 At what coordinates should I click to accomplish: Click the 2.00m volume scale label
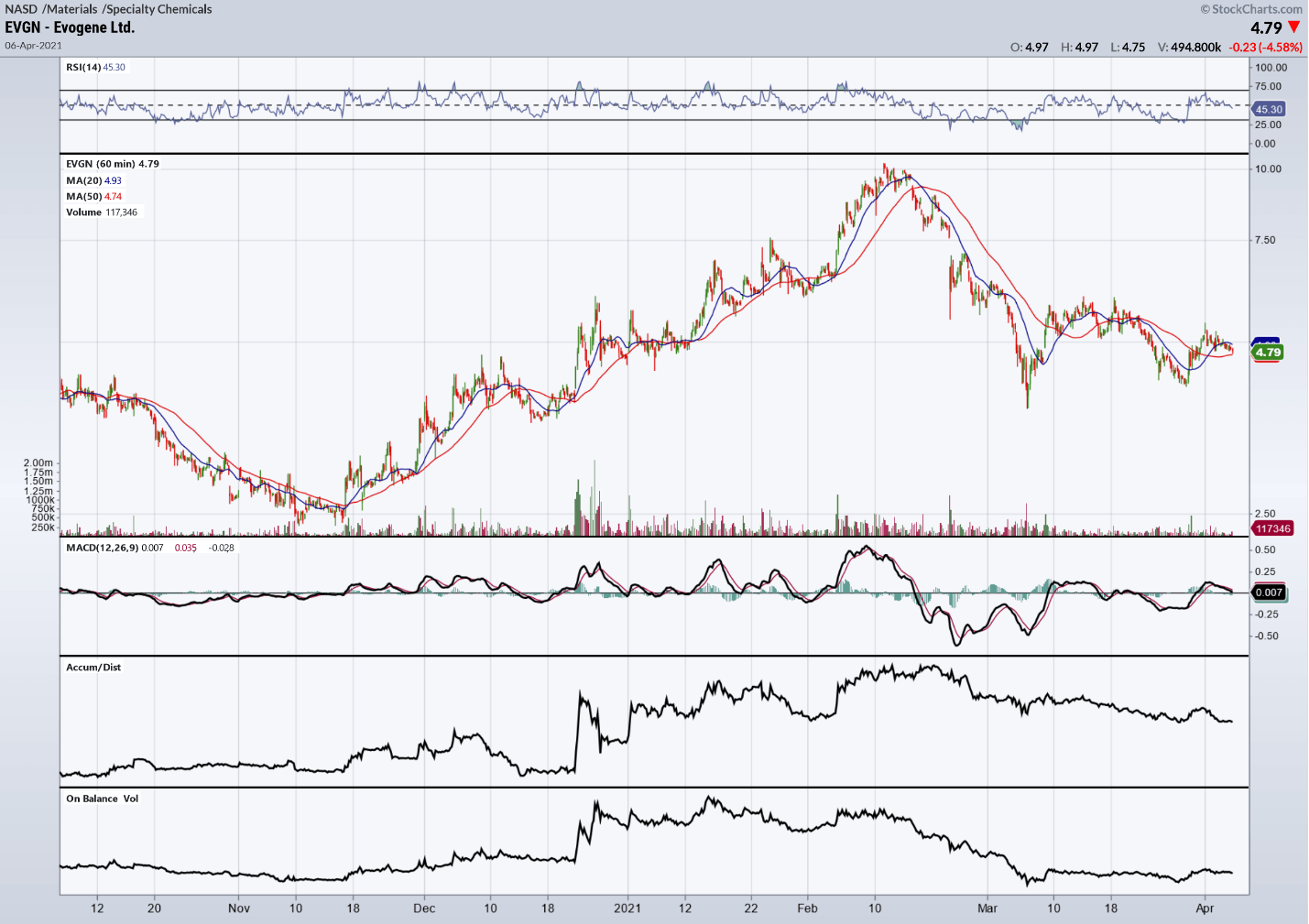click(38, 463)
